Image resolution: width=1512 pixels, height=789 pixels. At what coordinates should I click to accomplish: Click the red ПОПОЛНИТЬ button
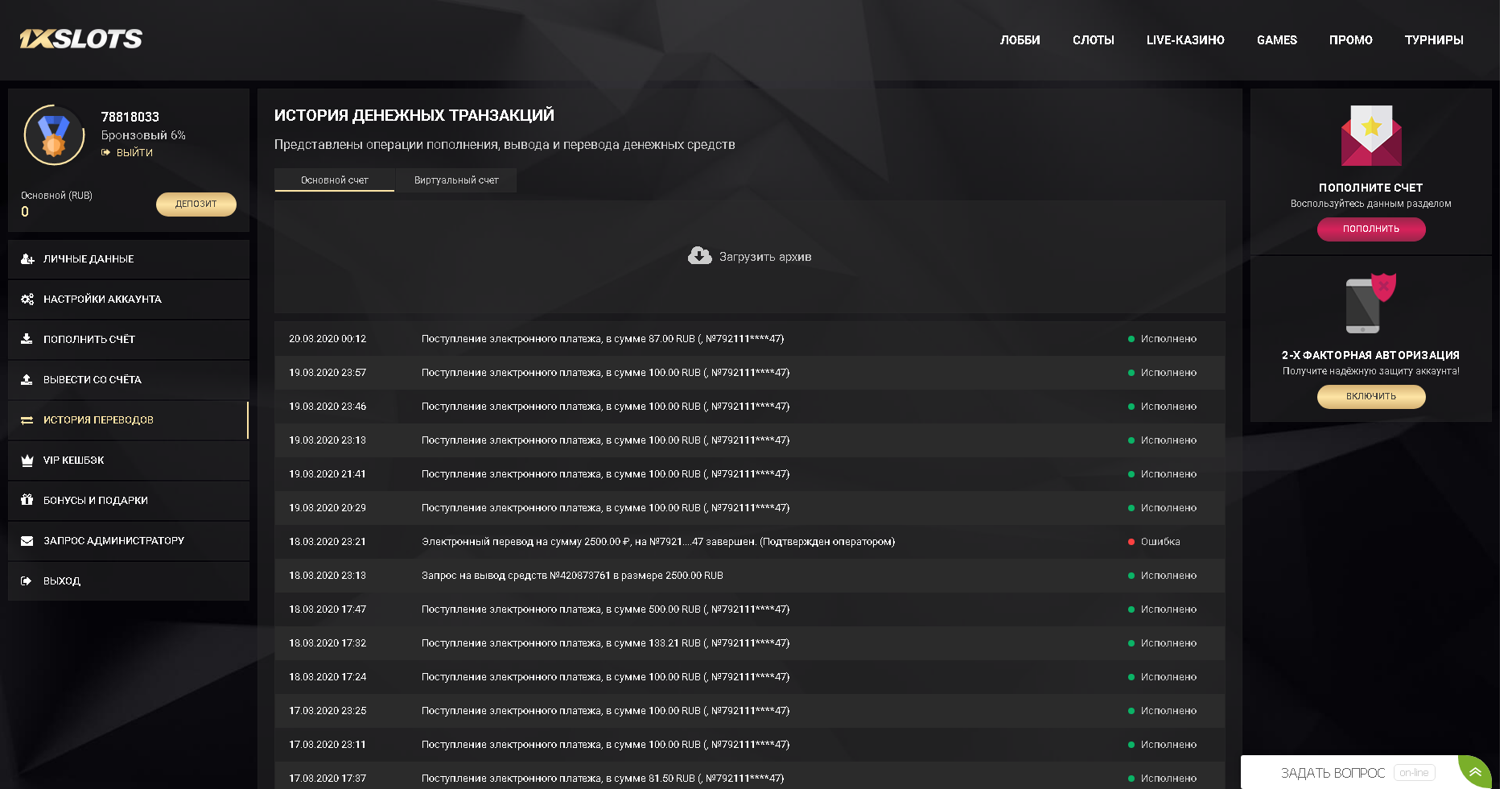(x=1371, y=229)
